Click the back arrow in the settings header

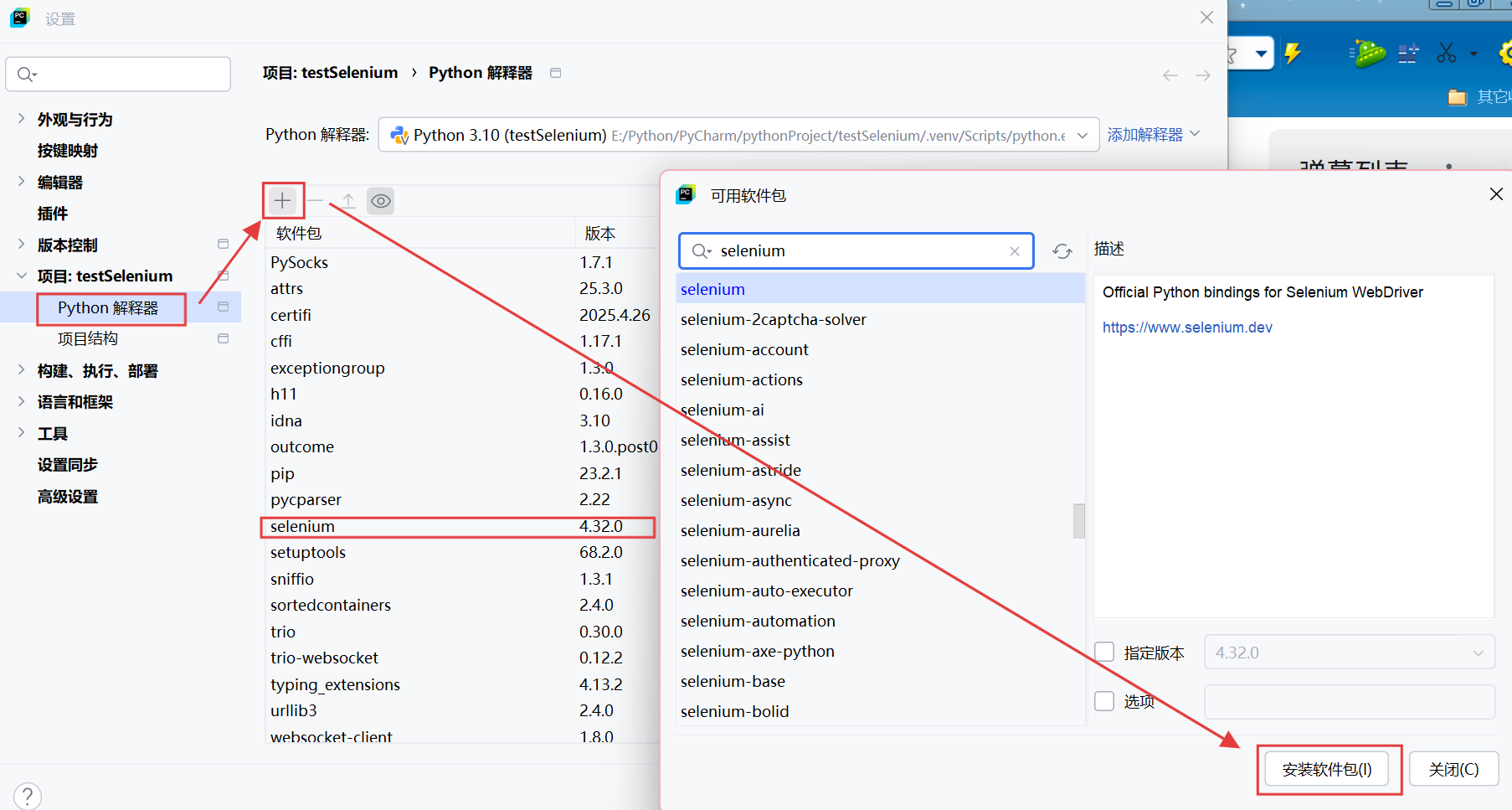click(x=1170, y=75)
